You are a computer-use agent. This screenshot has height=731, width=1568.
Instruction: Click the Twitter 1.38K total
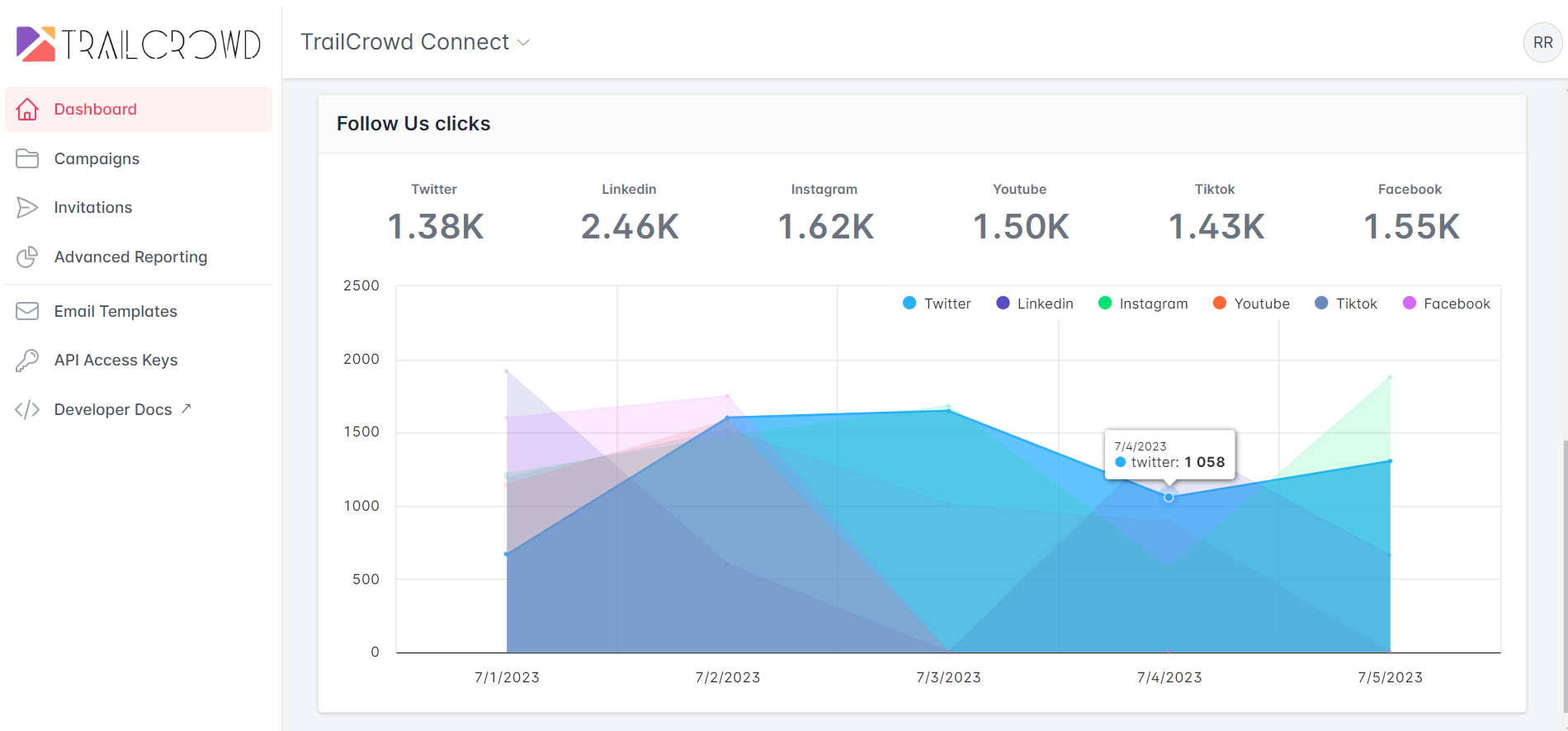tap(435, 227)
